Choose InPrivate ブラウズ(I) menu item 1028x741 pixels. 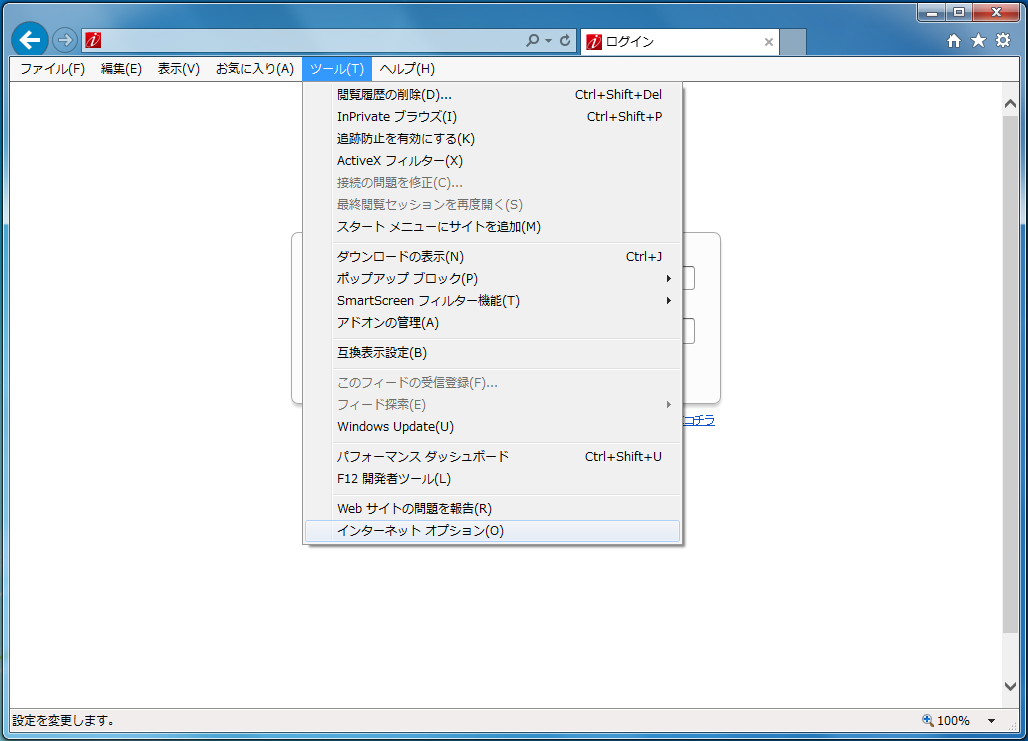492,117
